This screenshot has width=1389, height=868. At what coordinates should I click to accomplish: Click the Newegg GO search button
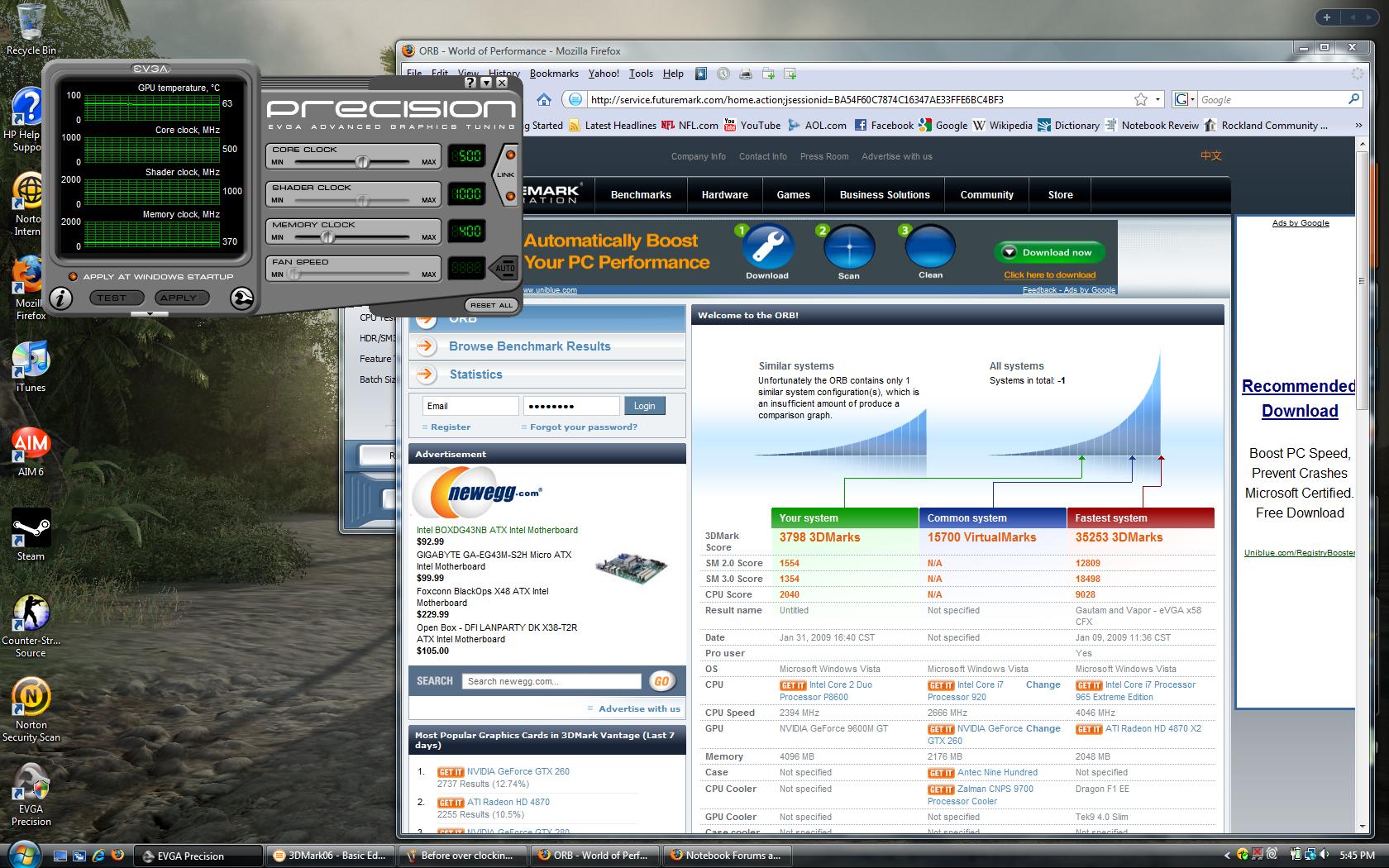pyautogui.click(x=661, y=681)
